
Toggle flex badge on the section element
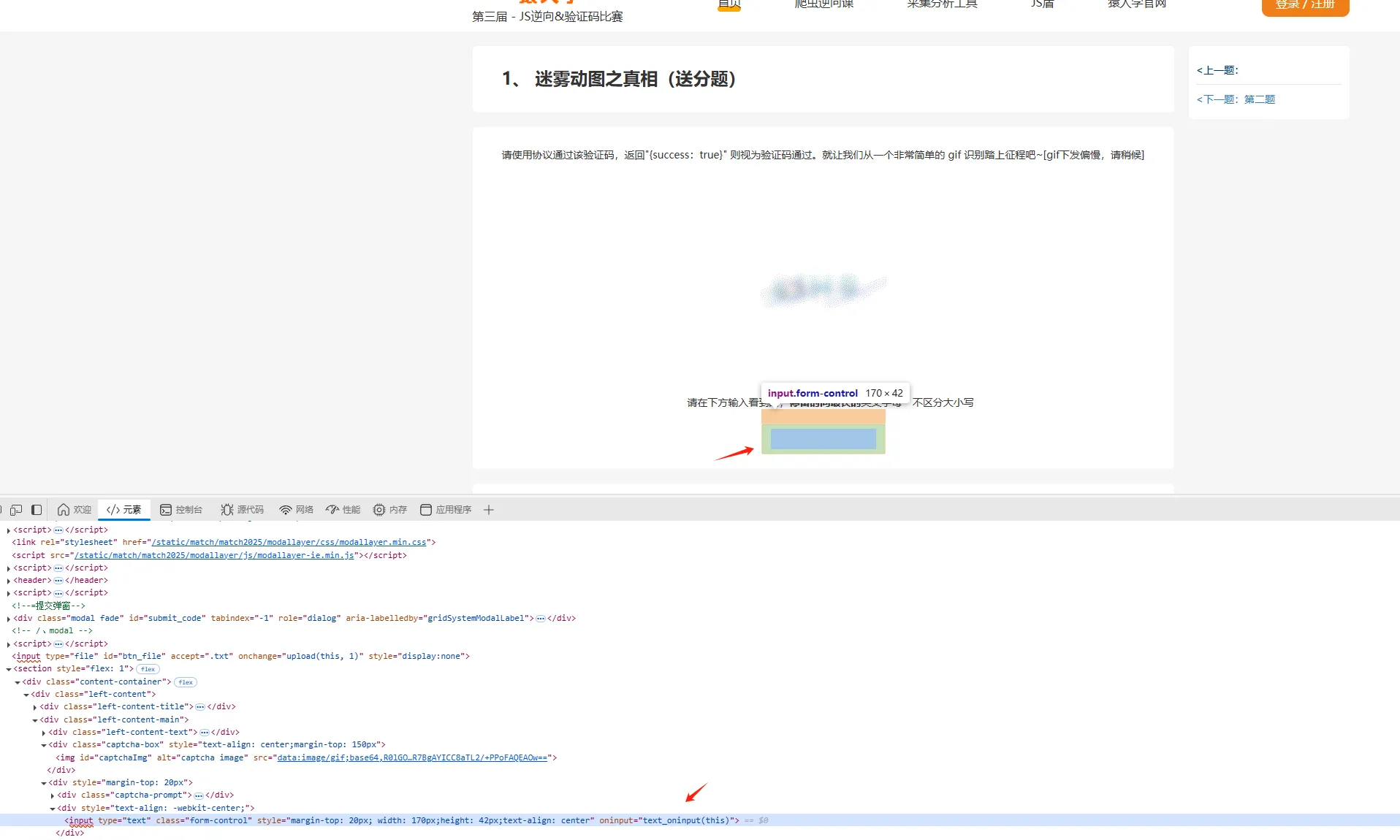148,669
